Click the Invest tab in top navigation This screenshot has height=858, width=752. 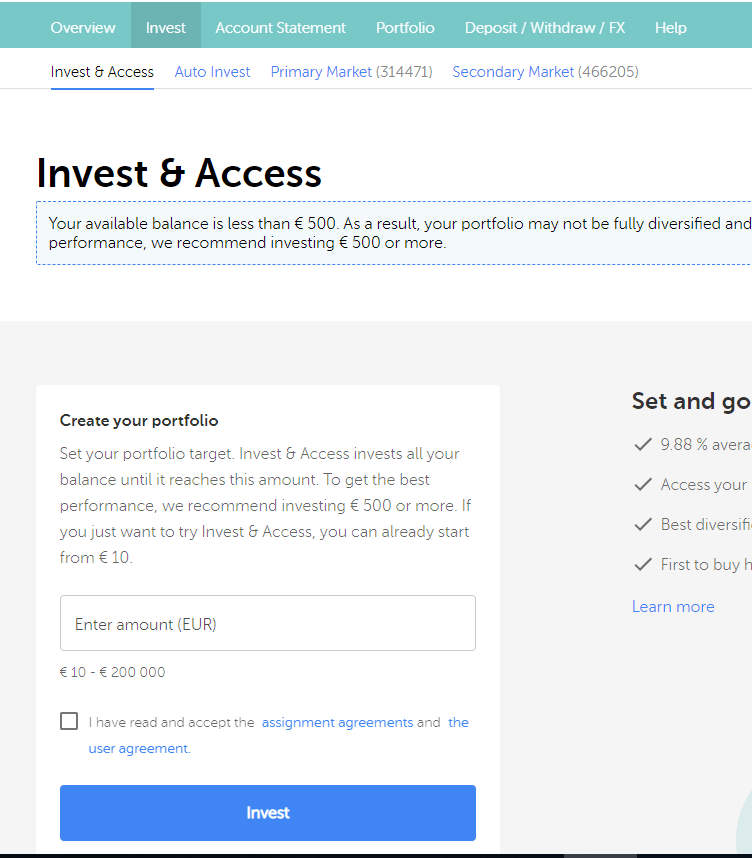pyautogui.click(x=166, y=27)
